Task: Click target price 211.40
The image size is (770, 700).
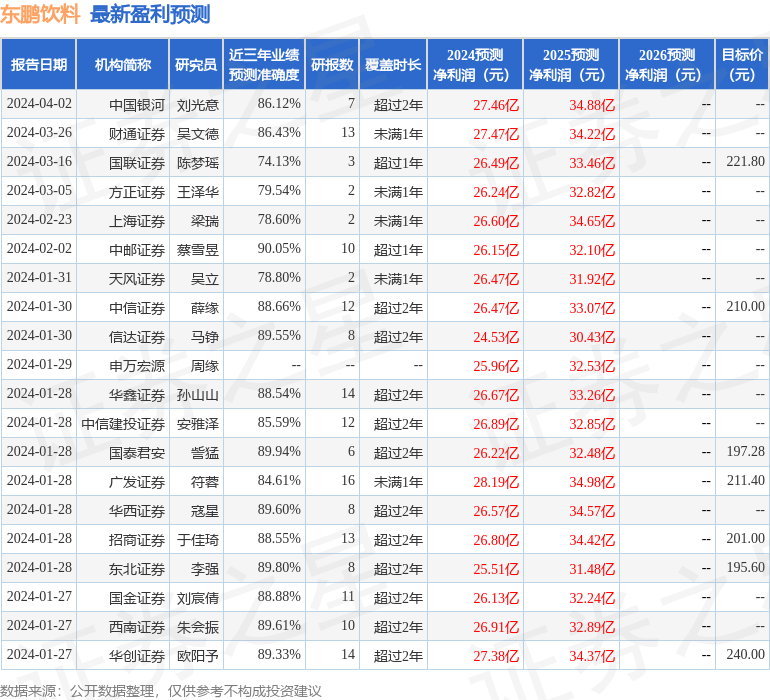Action: click(x=745, y=480)
